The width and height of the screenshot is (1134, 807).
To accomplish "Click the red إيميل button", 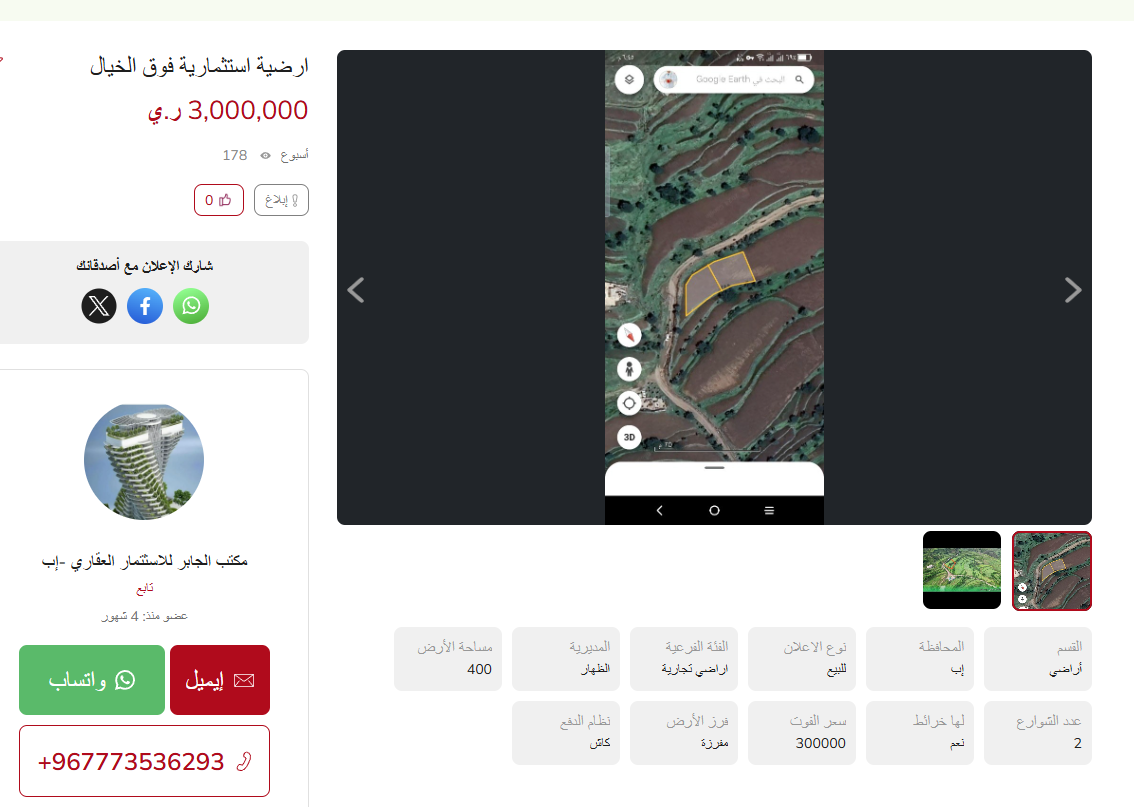I will coord(220,680).
